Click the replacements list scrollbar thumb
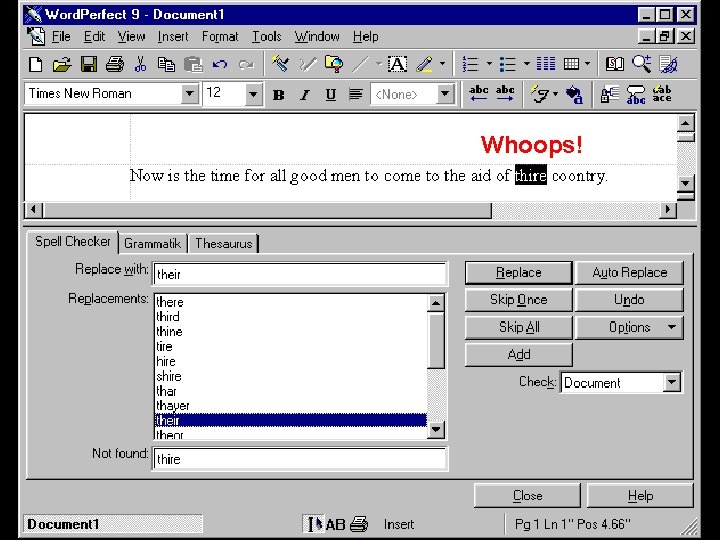720x540 pixels. click(x=436, y=341)
